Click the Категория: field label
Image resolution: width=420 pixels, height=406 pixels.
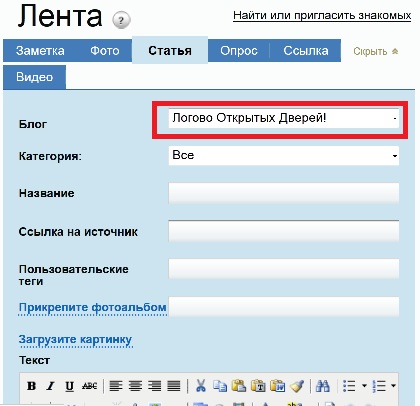tap(50, 156)
